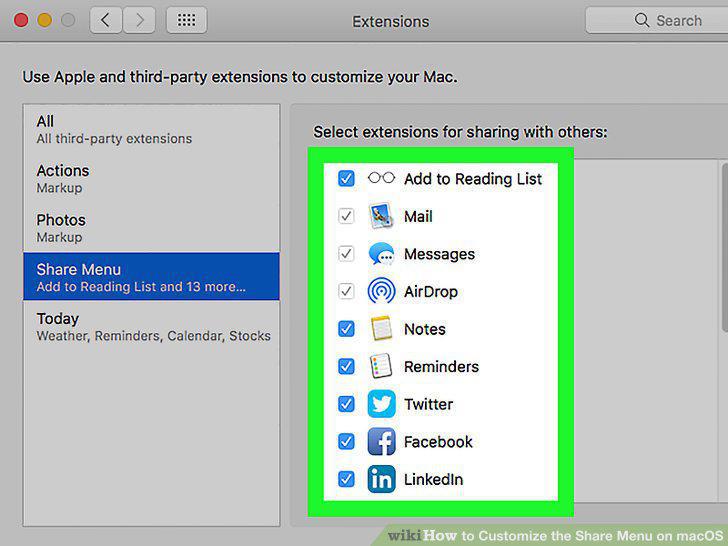Viewport: 728px width, 546px height.
Task: Click the Messages speech bubble icon
Action: click(381, 254)
